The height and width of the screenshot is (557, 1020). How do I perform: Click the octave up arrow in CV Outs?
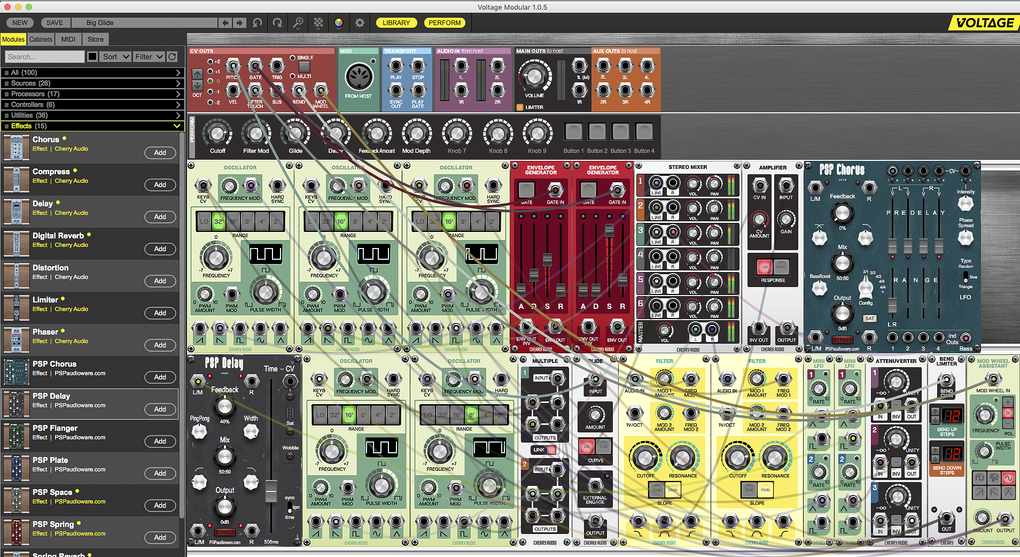point(196,74)
